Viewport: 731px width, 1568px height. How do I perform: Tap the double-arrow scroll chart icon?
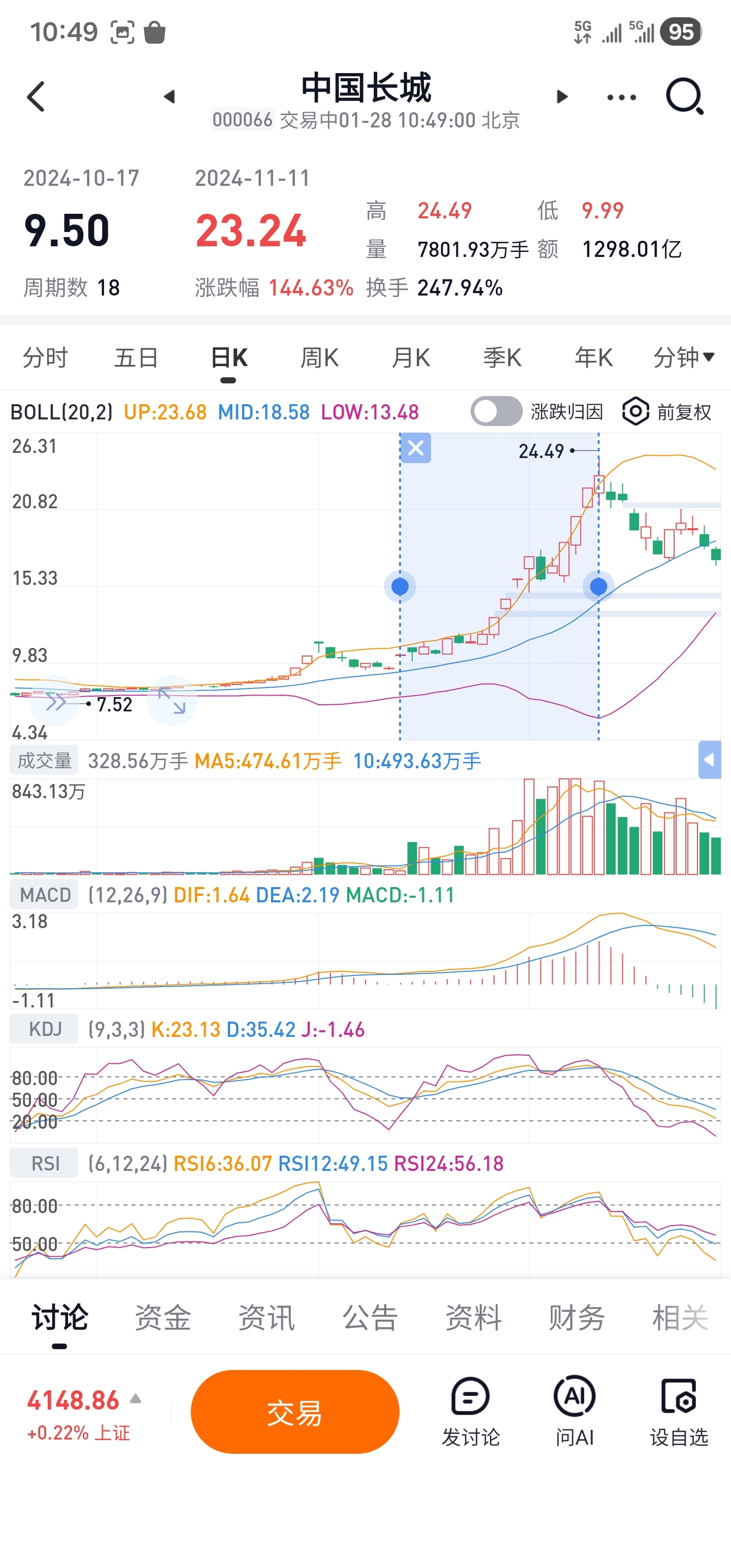pyautogui.click(x=55, y=701)
